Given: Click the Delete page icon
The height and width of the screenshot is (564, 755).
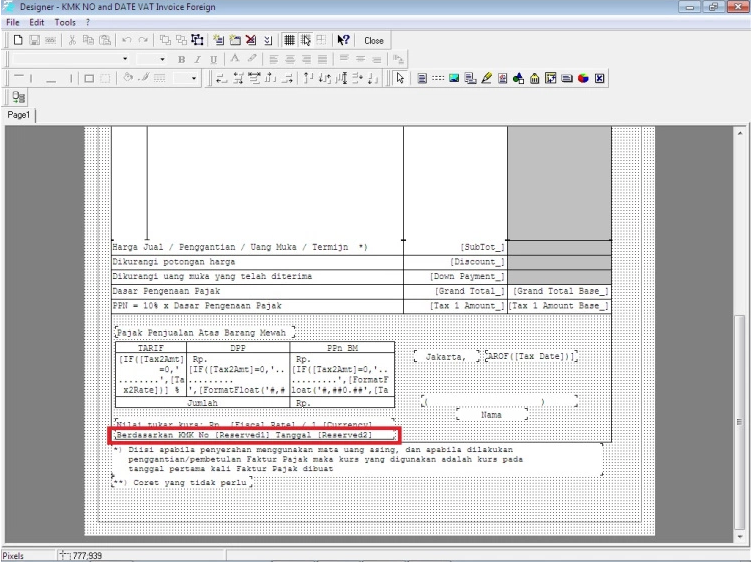Looking at the screenshot, I should pyautogui.click(x=251, y=41).
